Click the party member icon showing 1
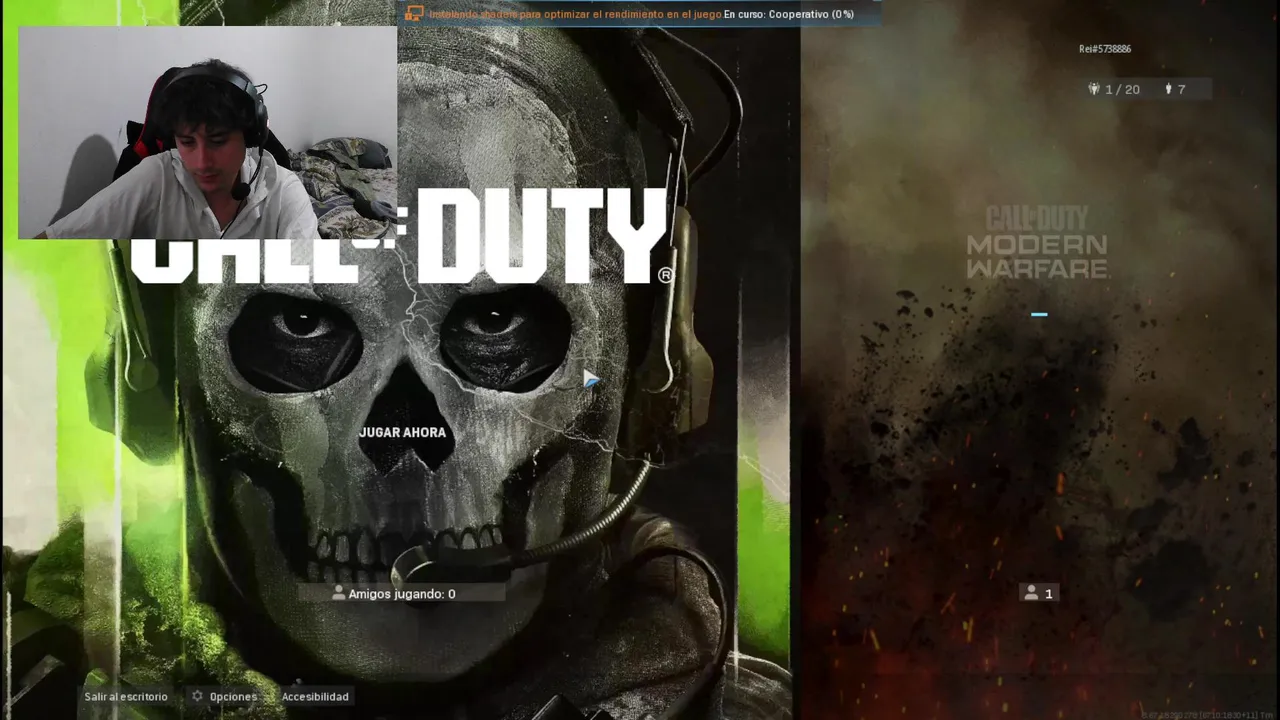The image size is (1280, 720). coord(1030,593)
